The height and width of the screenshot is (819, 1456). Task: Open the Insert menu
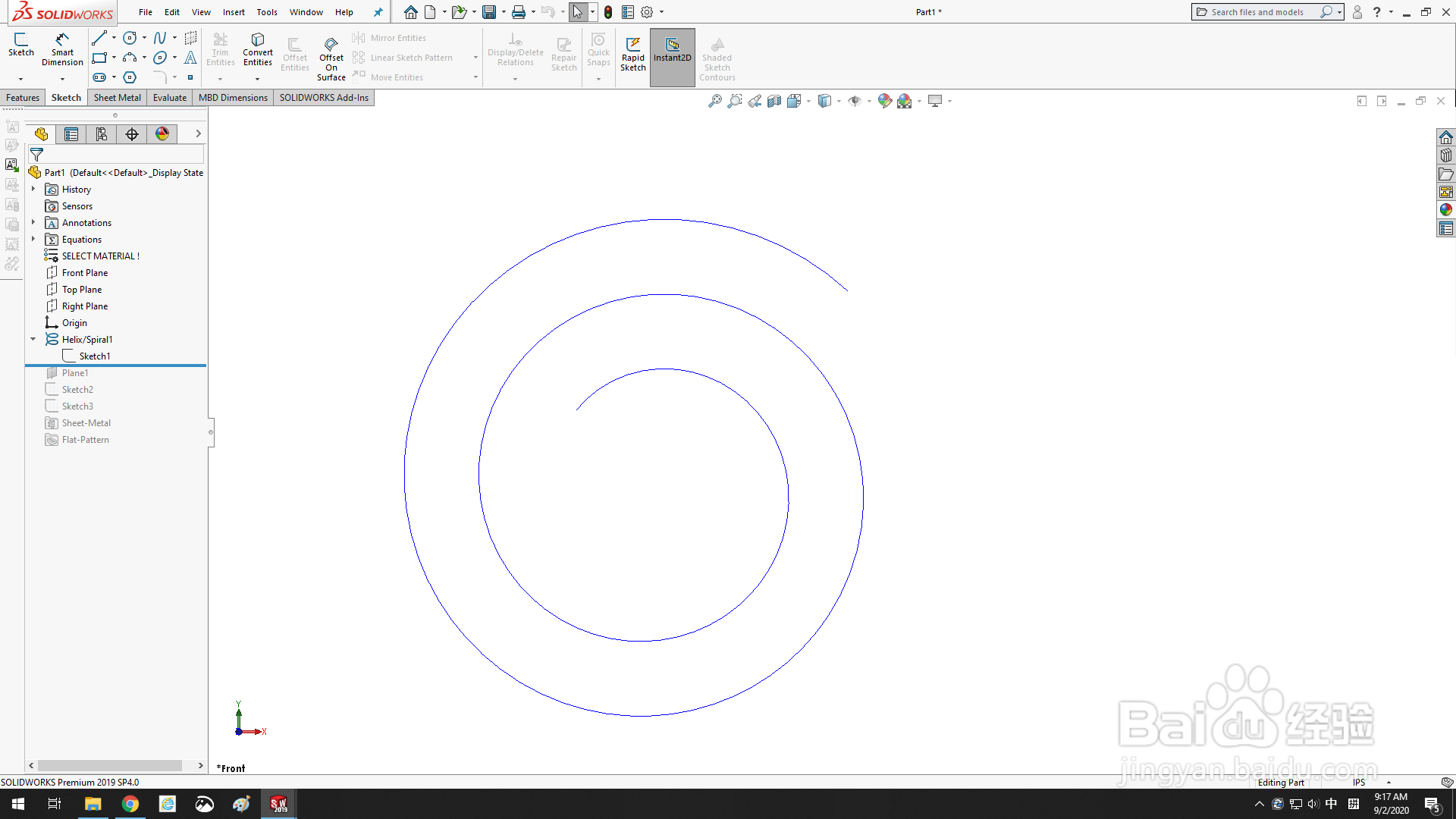point(234,12)
